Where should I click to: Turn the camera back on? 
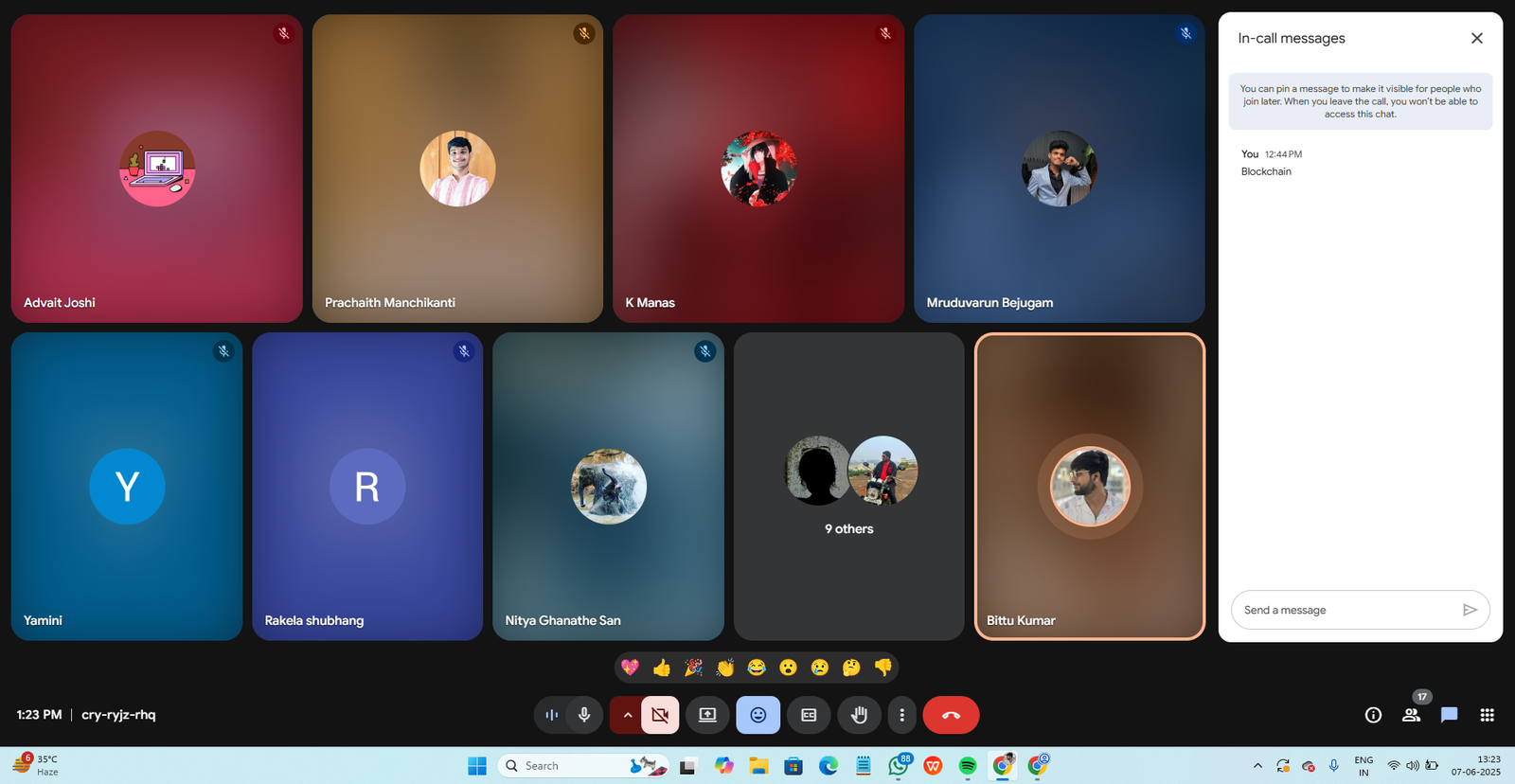tap(660, 715)
